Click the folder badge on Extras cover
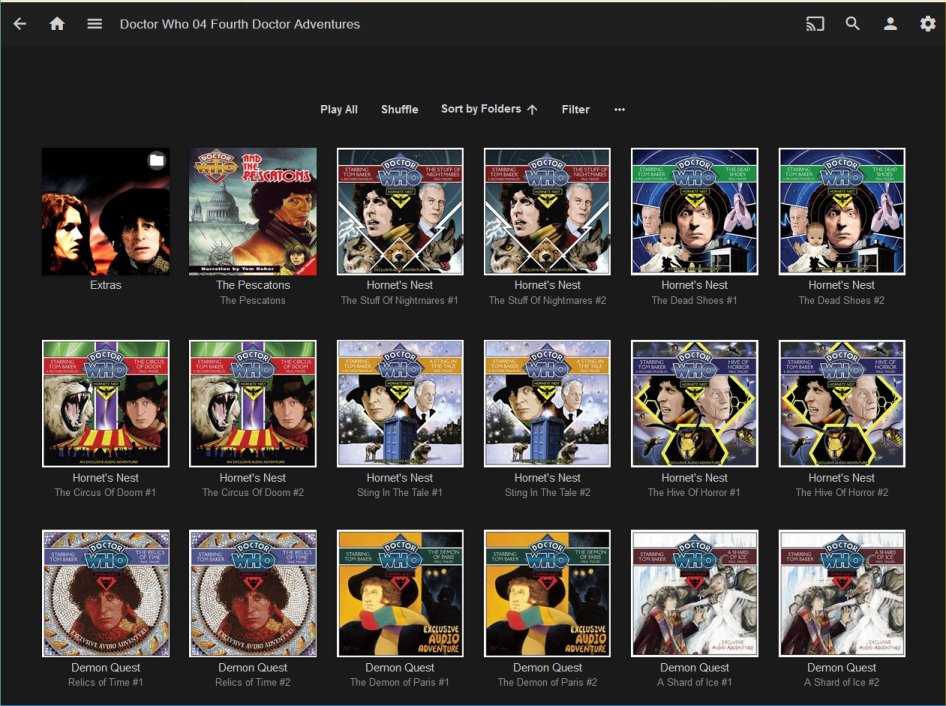This screenshot has width=946, height=706. point(157,161)
